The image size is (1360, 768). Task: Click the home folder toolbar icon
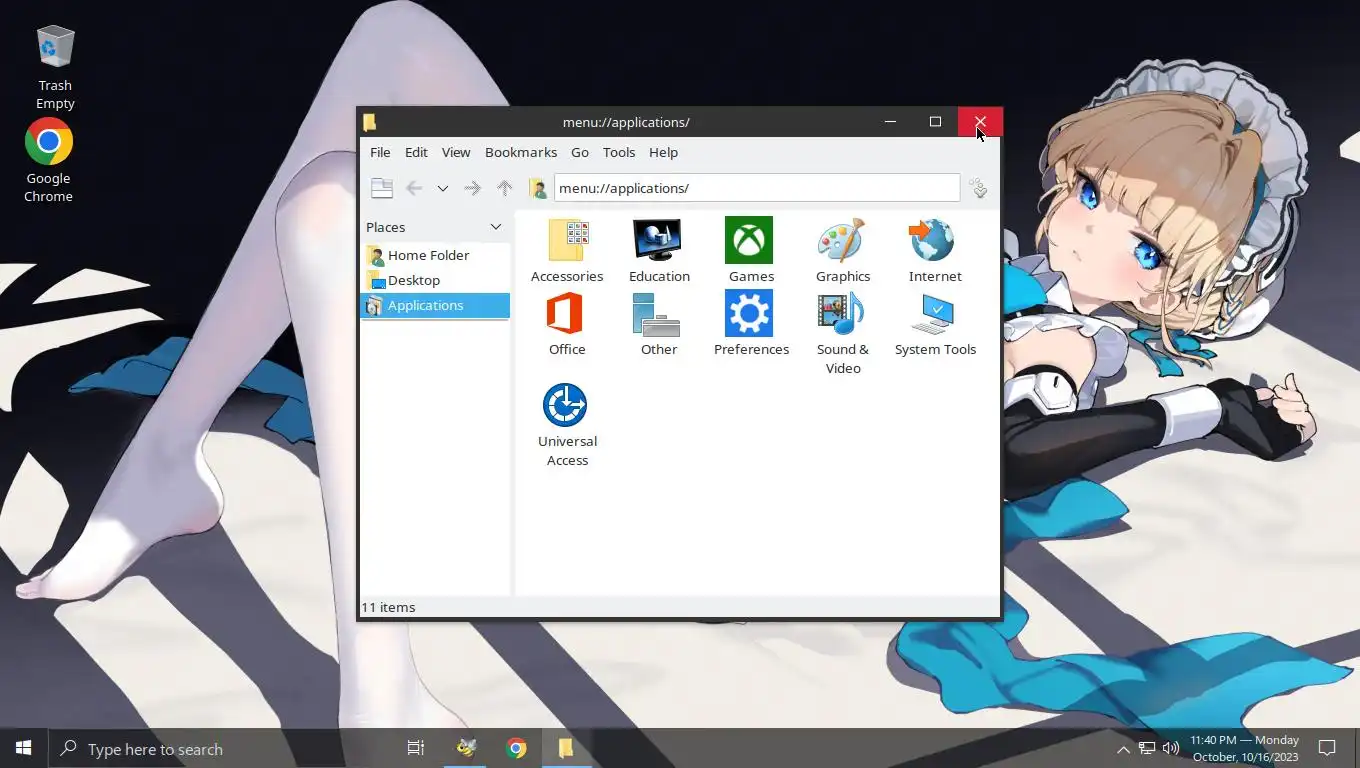click(x=538, y=188)
